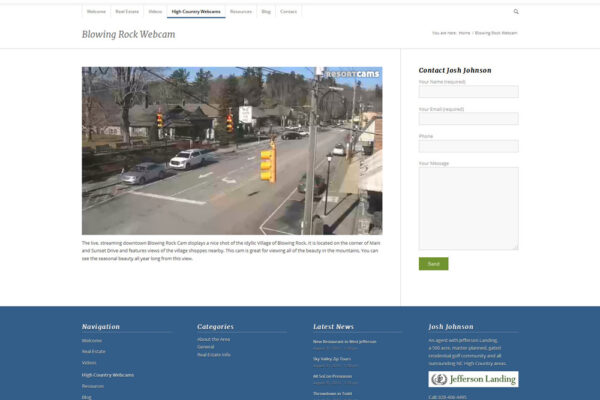Focus the Phone input field
Viewport: 600px width, 400px height.
click(x=469, y=146)
